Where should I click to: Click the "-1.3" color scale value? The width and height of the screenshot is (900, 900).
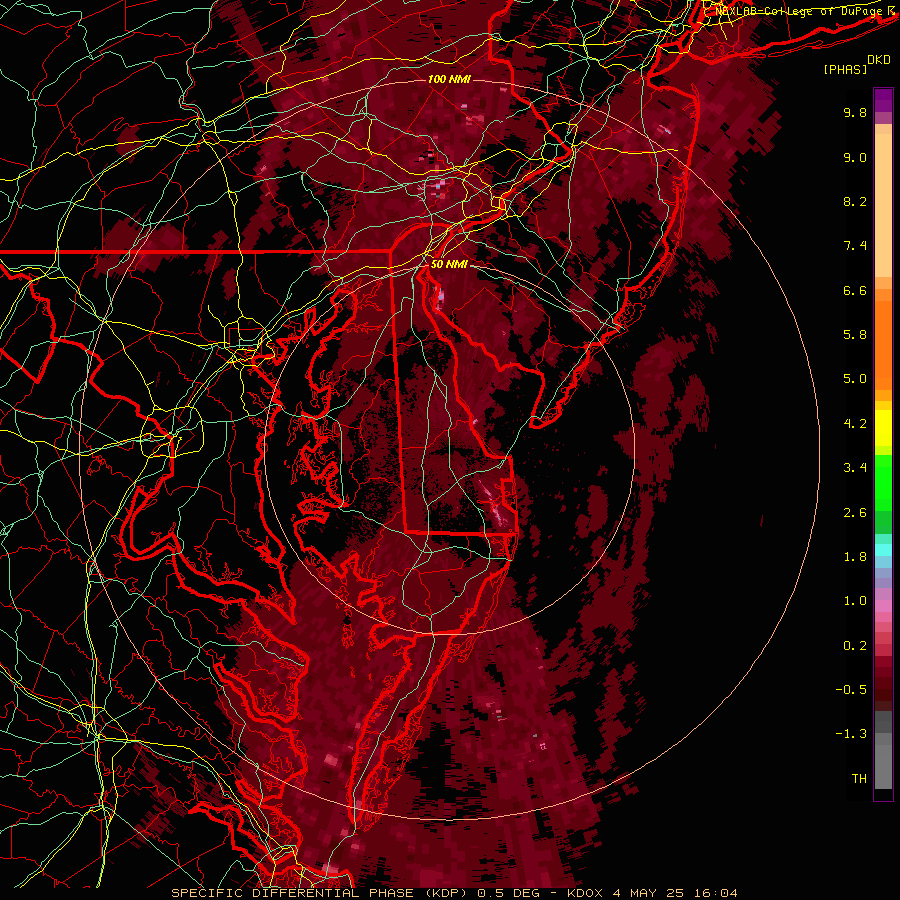click(851, 734)
